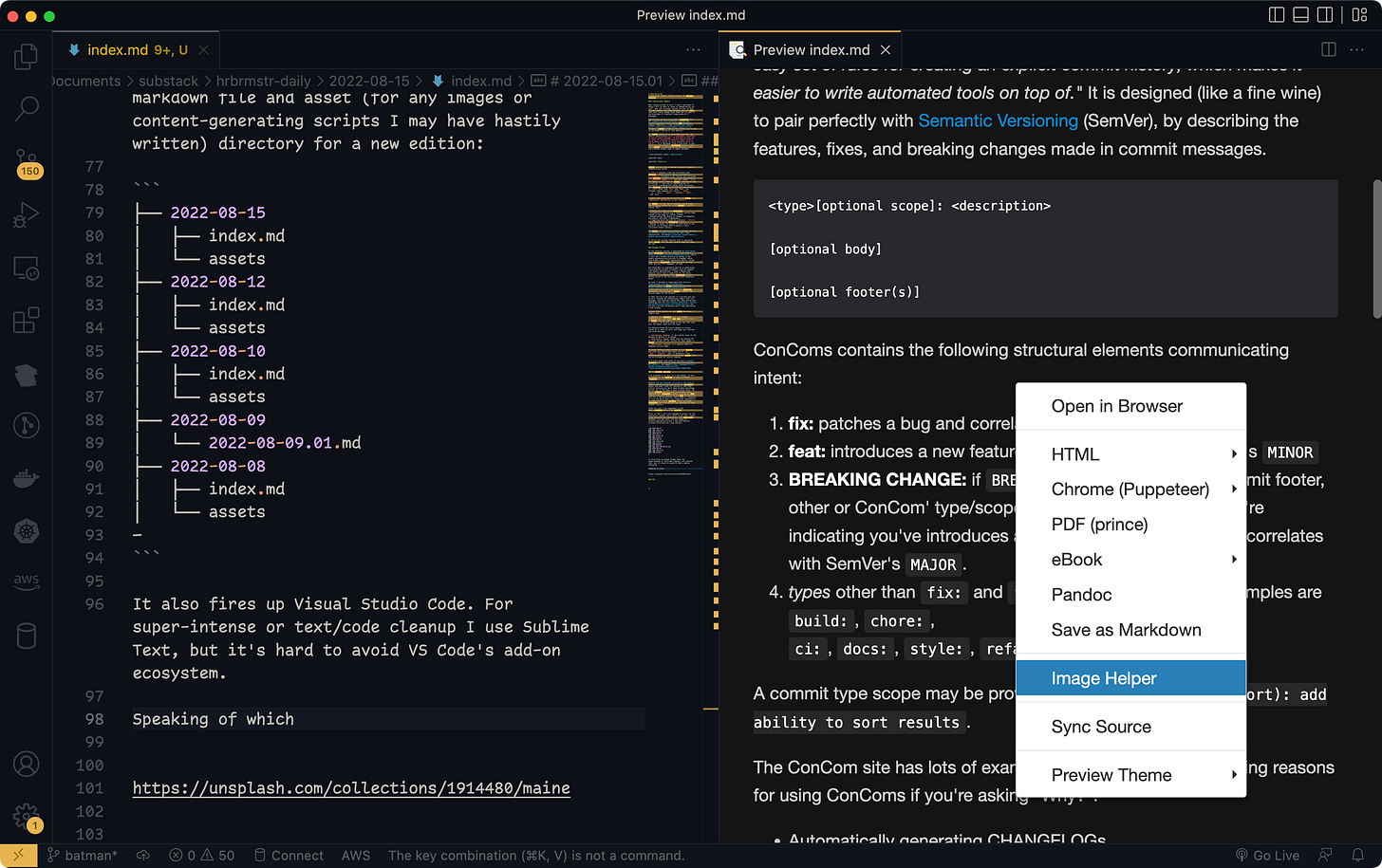Viewport: 1382px width, 868px height.
Task: Sync changes cloud icon in status bar
Action: 143,856
